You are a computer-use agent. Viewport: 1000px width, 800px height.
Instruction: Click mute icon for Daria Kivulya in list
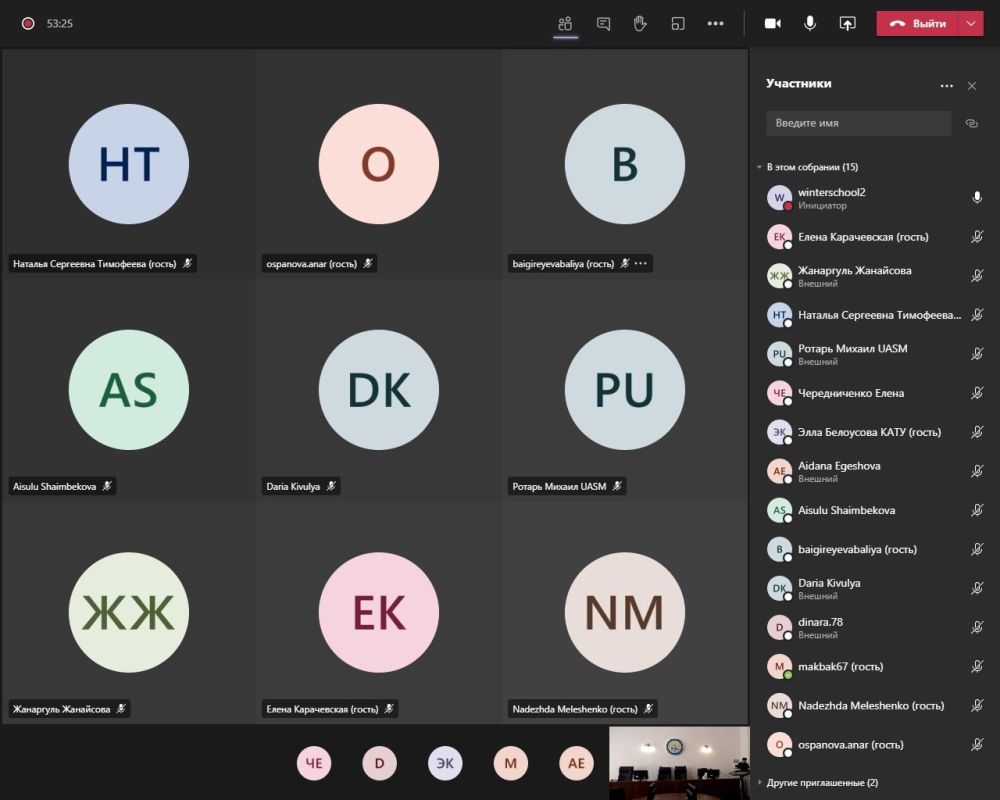[976, 588]
